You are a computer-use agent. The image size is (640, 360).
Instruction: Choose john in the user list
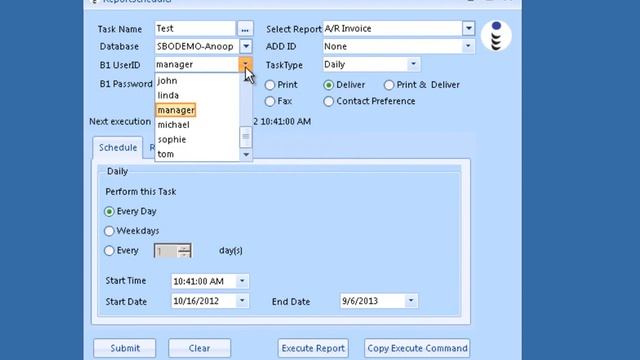click(x=197, y=81)
